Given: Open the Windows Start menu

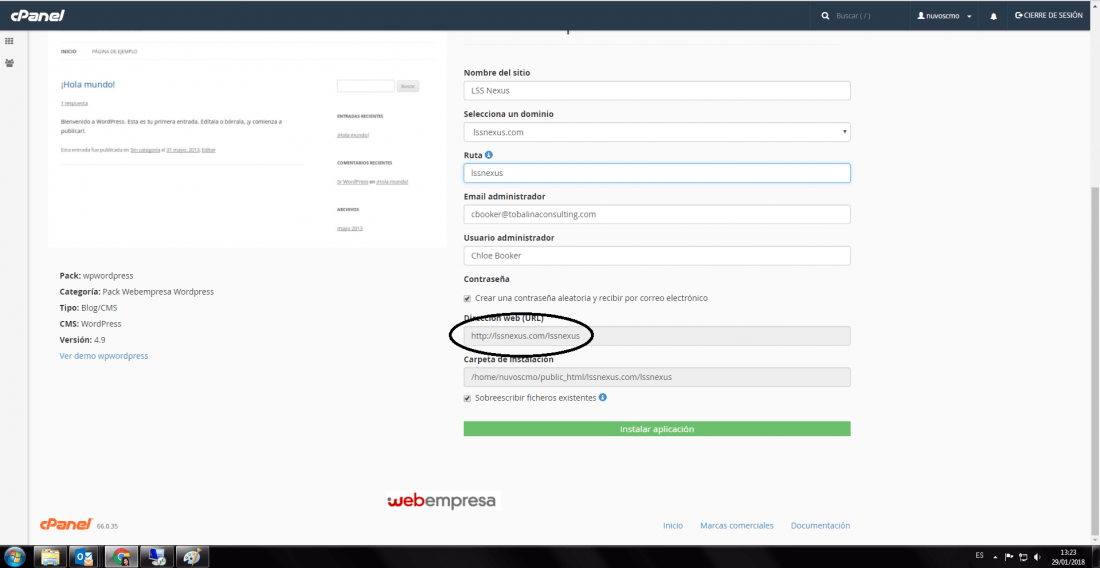Looking at the screenshot, I should point(13,557).
